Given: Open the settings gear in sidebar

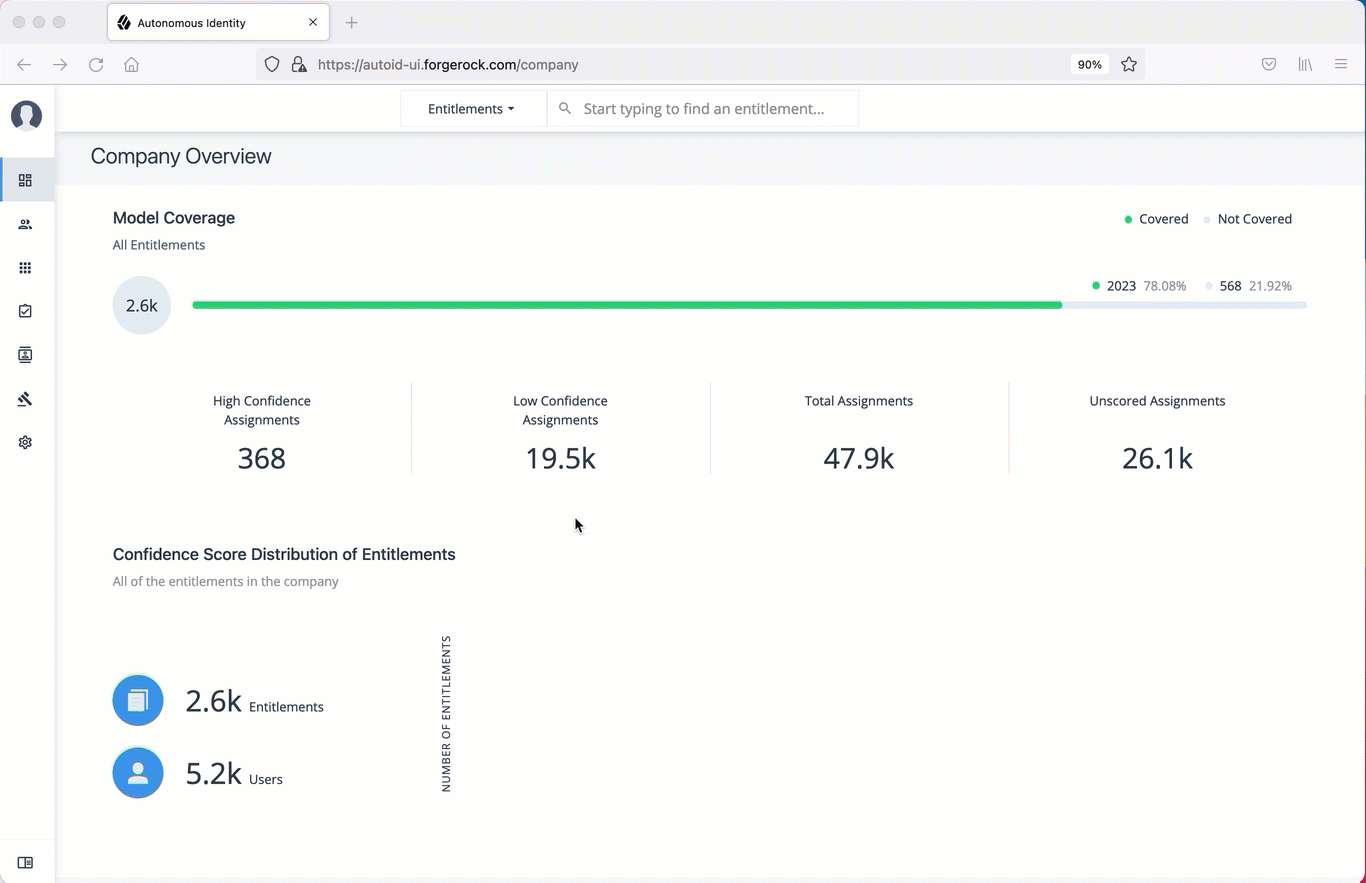Looking at the screenshot, I should [x=25, y=442].
